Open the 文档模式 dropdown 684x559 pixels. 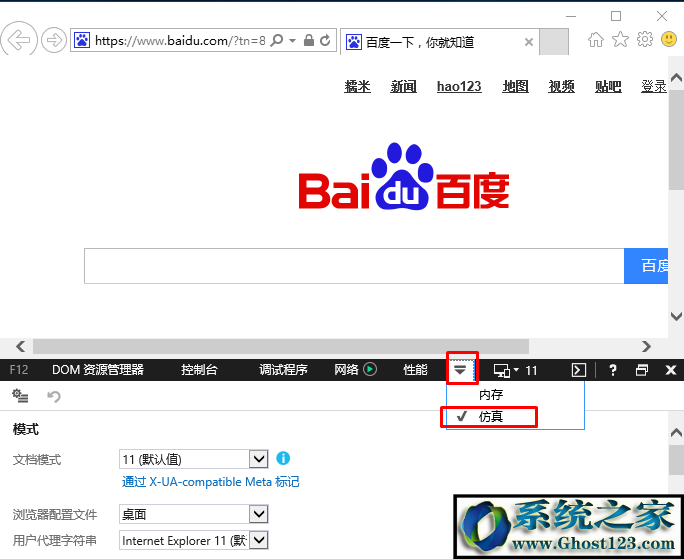pyautogui.click(x=193, y=459)
